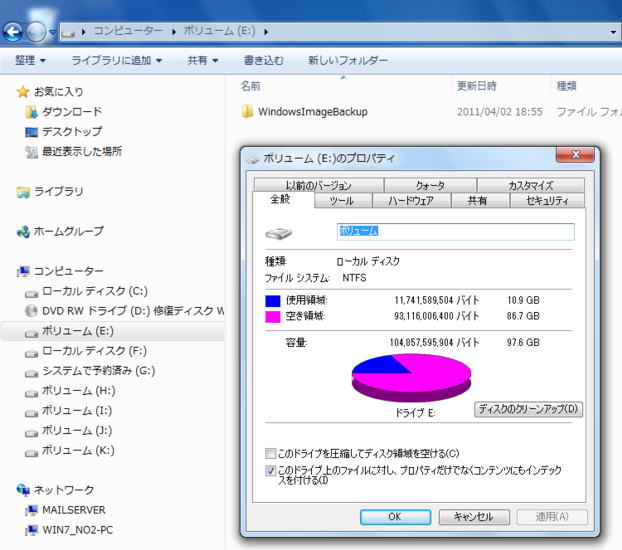Click the ボリューム (K:) drive icon
622x550 pixels.
31,452
